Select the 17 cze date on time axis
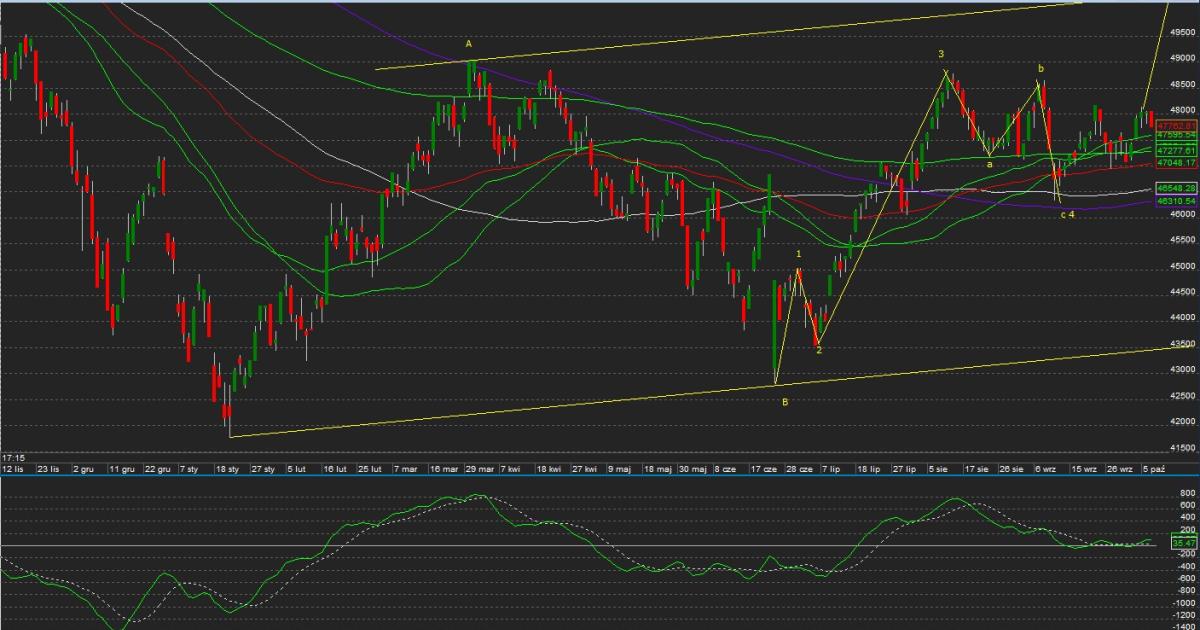1200x630 pixels. pos(765,468)
